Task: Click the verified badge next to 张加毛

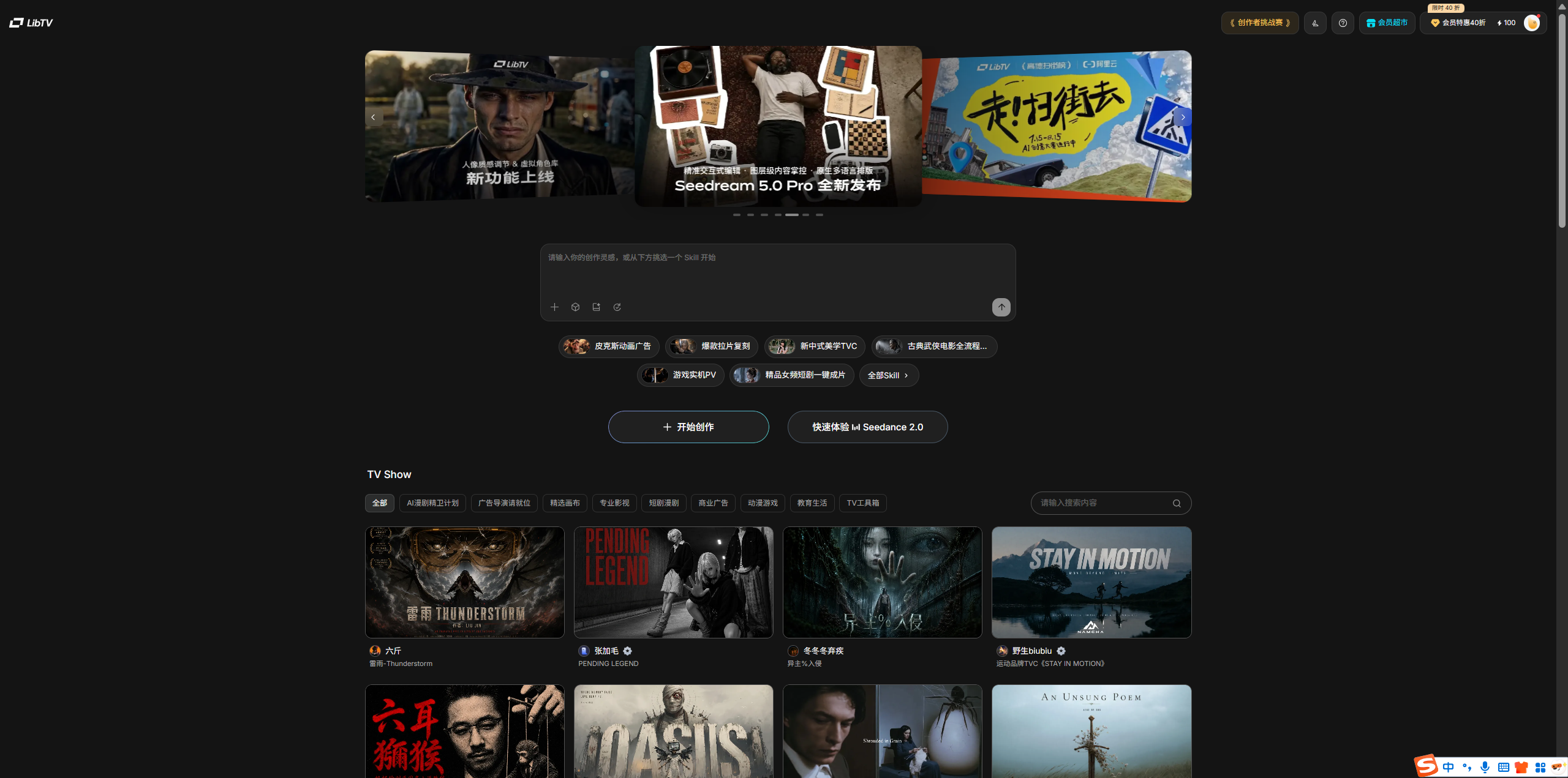Action: (627, 651)
